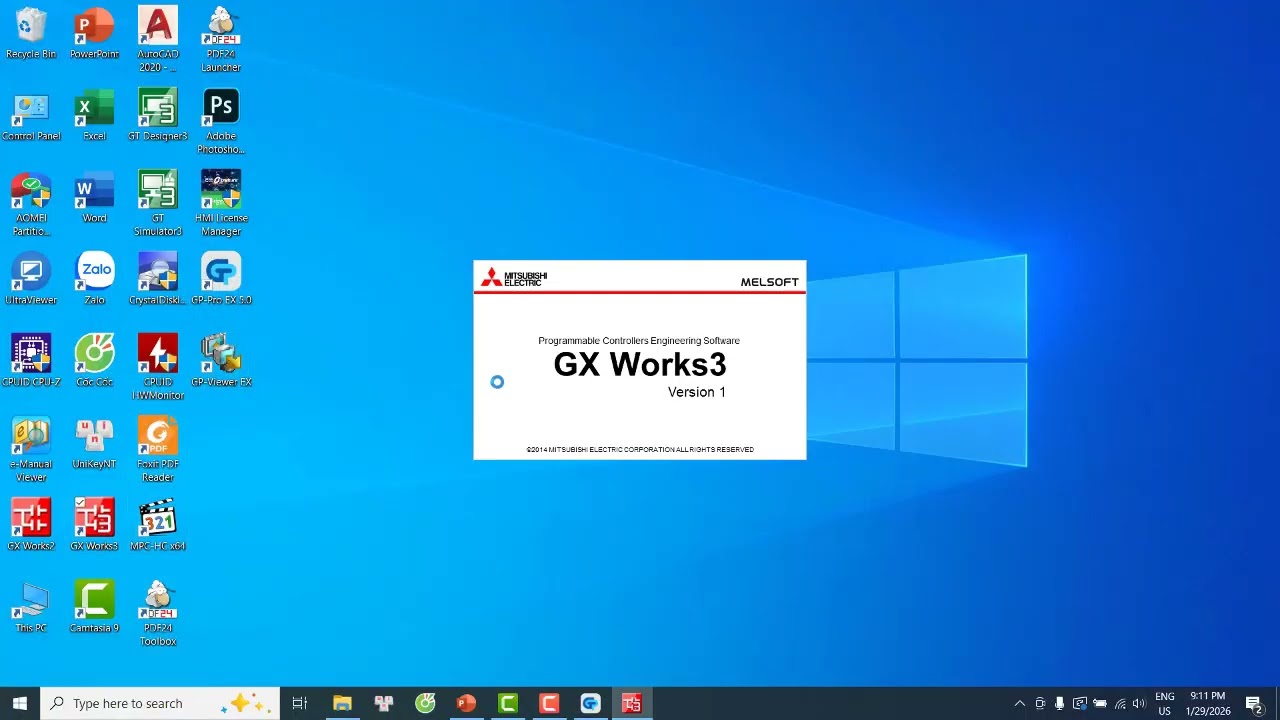Select the Excel desktop shortcut
The image size is (1280, 720).
click(94, 115)
